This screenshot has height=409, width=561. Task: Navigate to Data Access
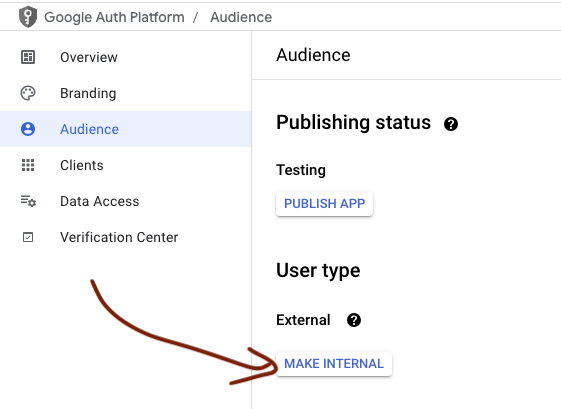click(125, 201)
